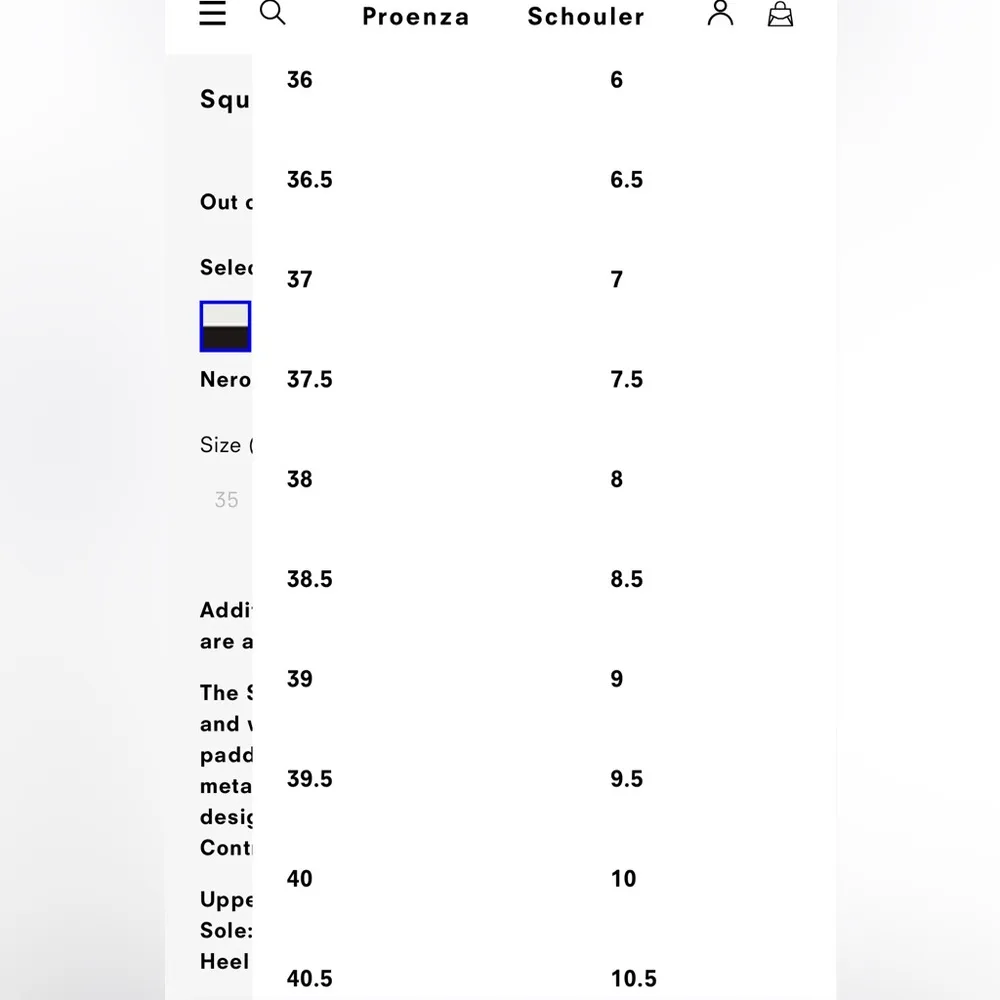The width and height of the screenshot is (1000, 1000).
Task: Click EU size 37 in chart
Action: click(300, 280)
